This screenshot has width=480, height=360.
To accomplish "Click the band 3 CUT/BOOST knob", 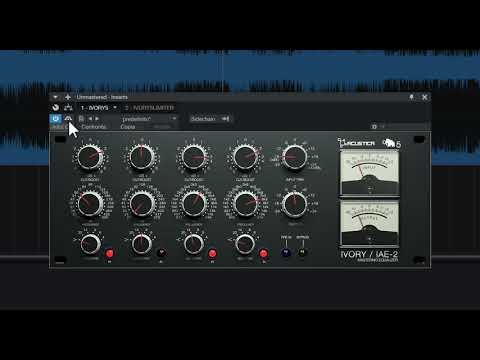I will 193,157.
